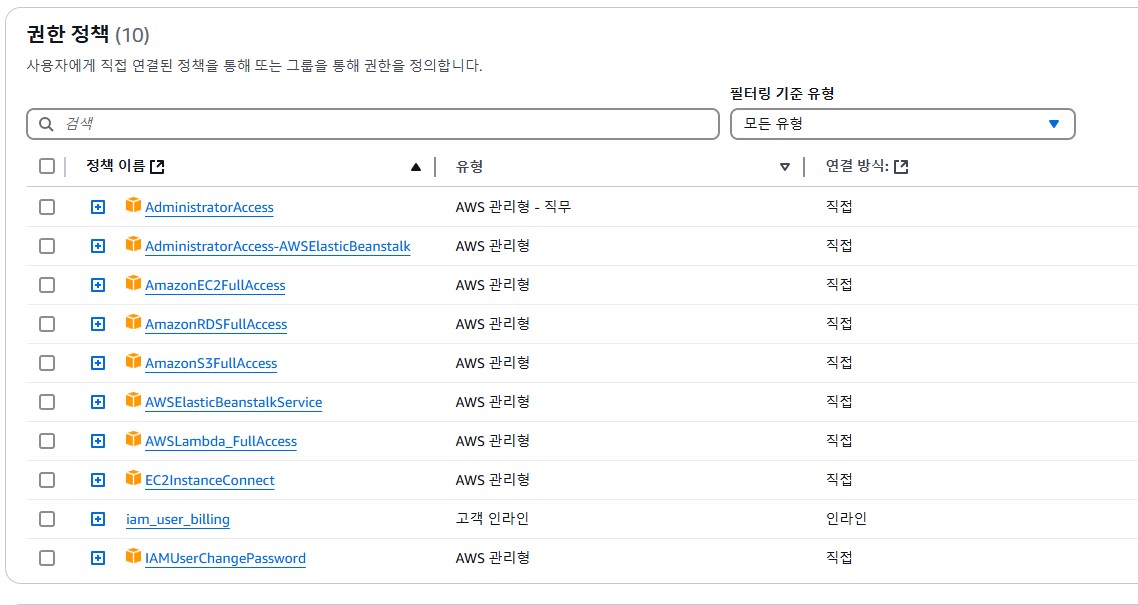
Task: Select the AmazonRDSFullAccess row checkbox
Action: tap(46, 324)
